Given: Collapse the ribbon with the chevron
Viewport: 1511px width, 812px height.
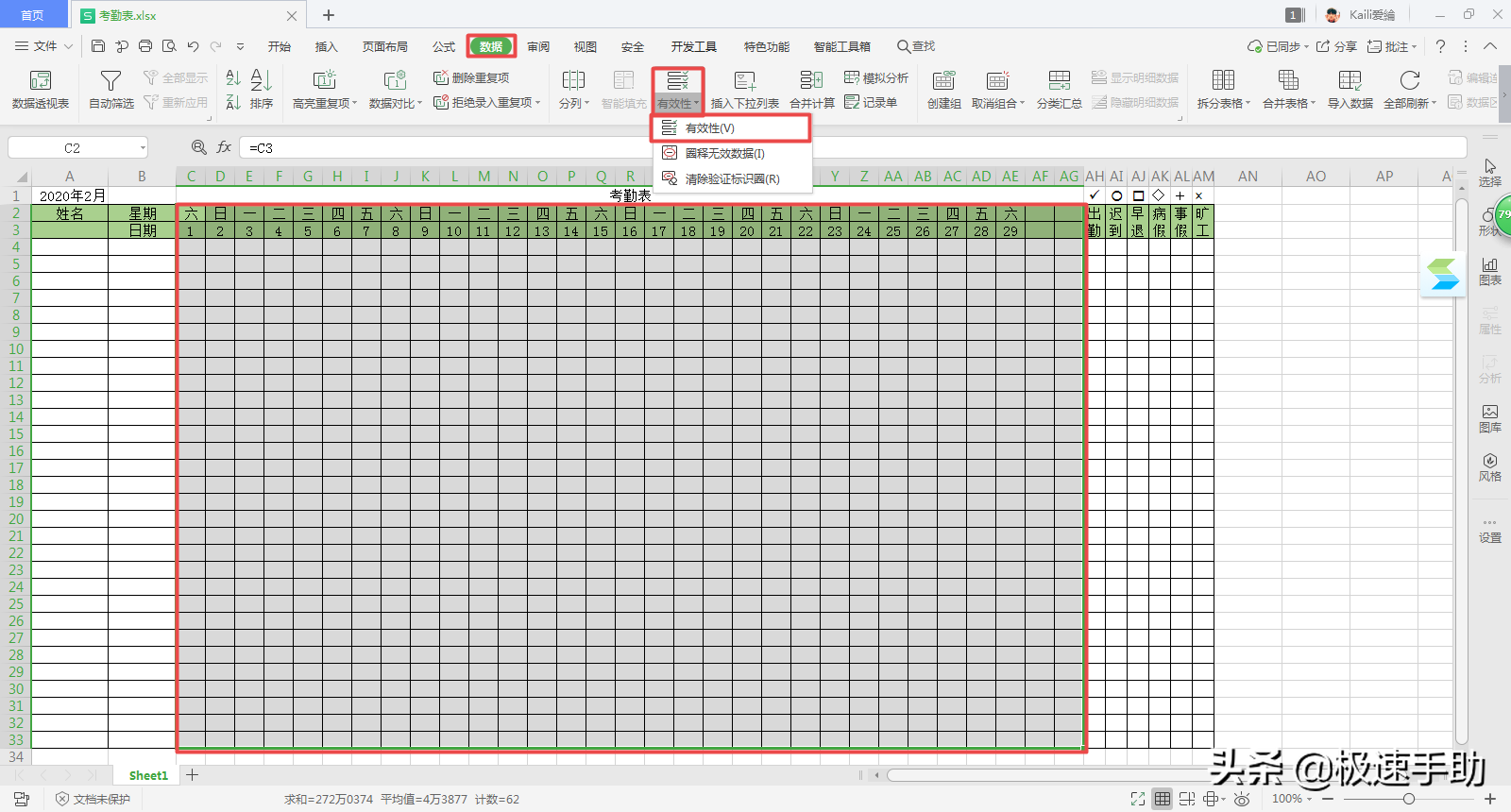Looking at the screenshot, I should [1490, 46].
